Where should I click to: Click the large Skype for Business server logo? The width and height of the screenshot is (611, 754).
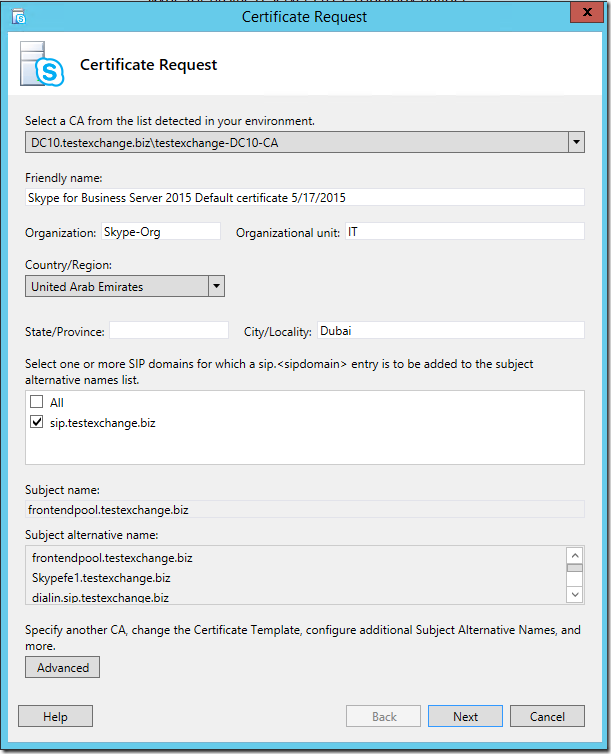tap(42, 64)
